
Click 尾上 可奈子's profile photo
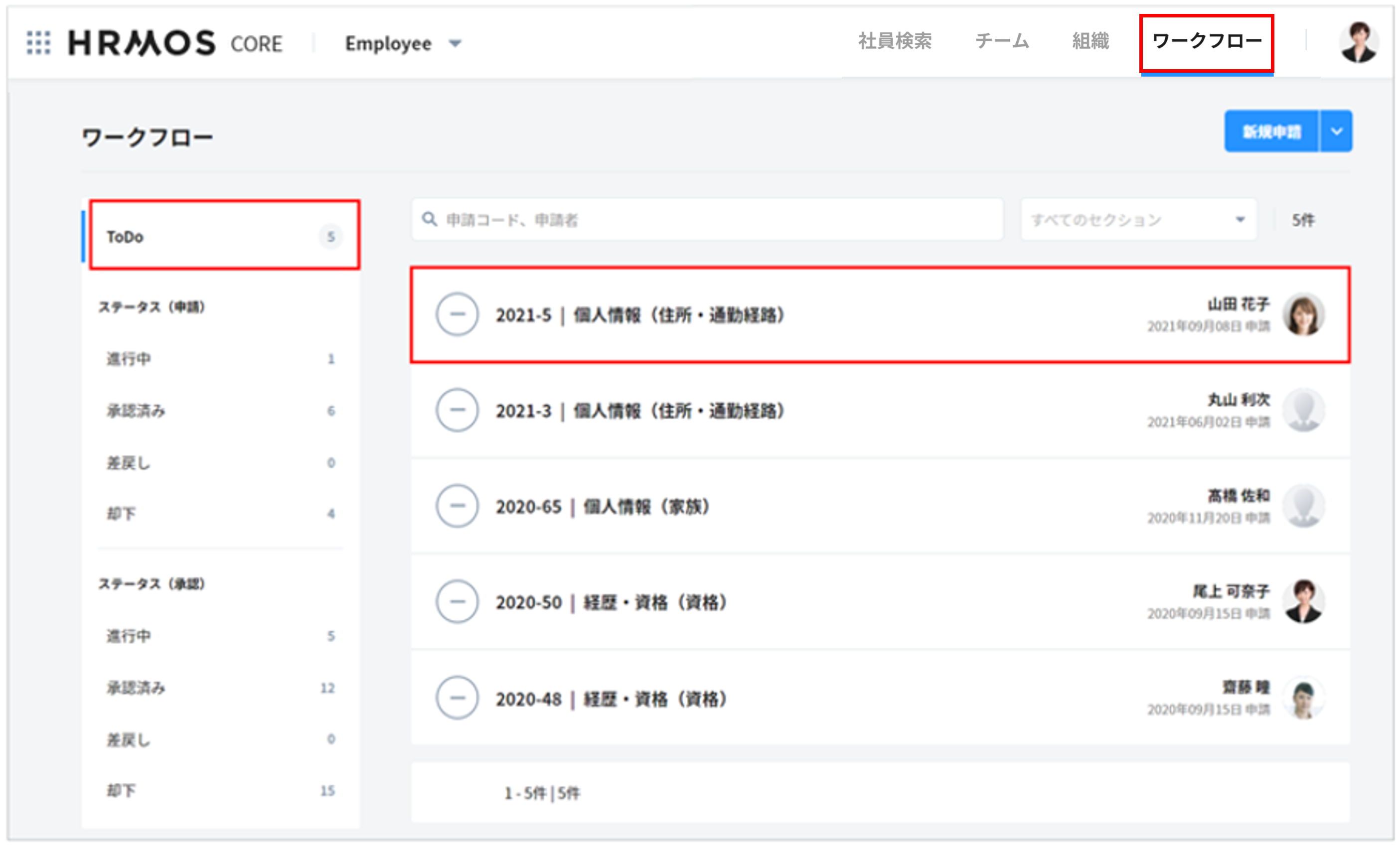click(x=1303, y=601)
